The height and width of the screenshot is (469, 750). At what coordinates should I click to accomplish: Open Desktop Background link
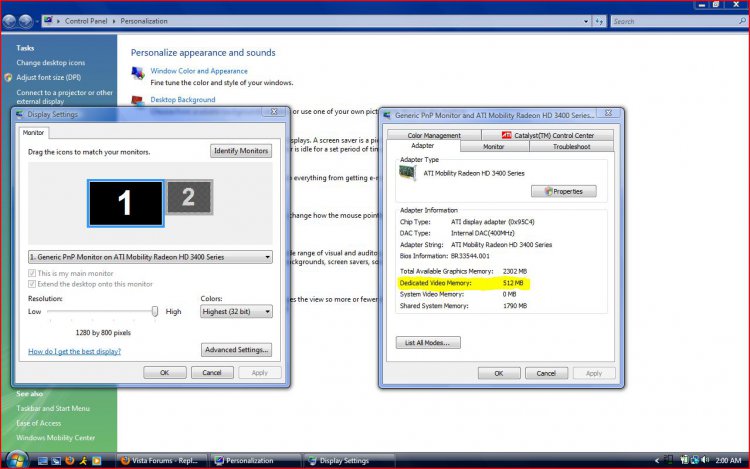click(x=183, y=99)
